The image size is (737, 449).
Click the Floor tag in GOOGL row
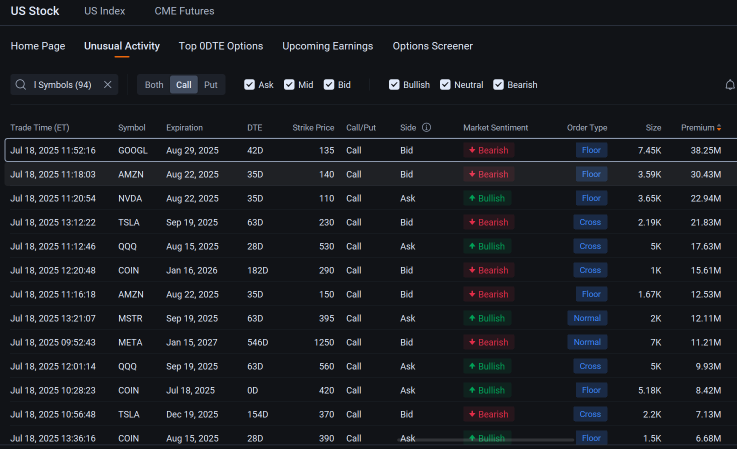591,150
